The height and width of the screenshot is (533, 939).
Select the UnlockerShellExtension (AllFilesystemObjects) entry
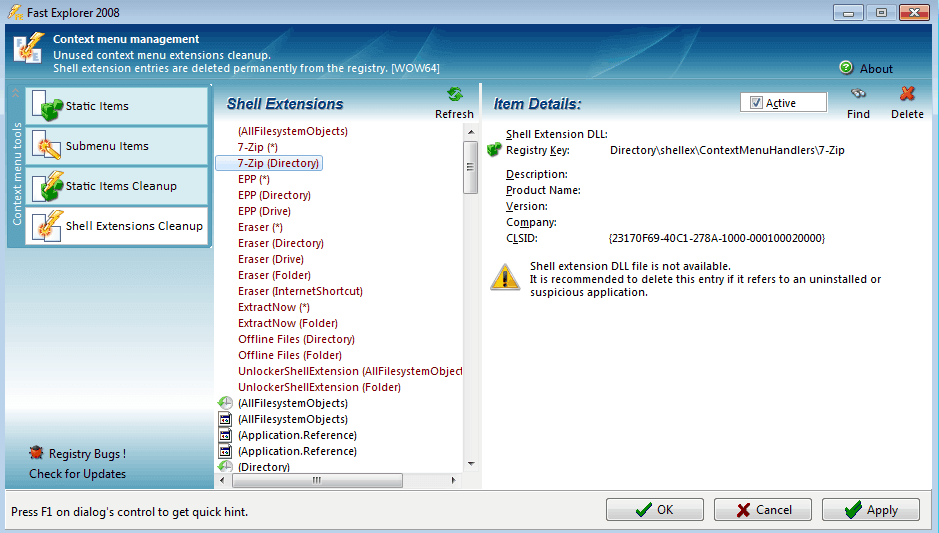pos(350,371)
